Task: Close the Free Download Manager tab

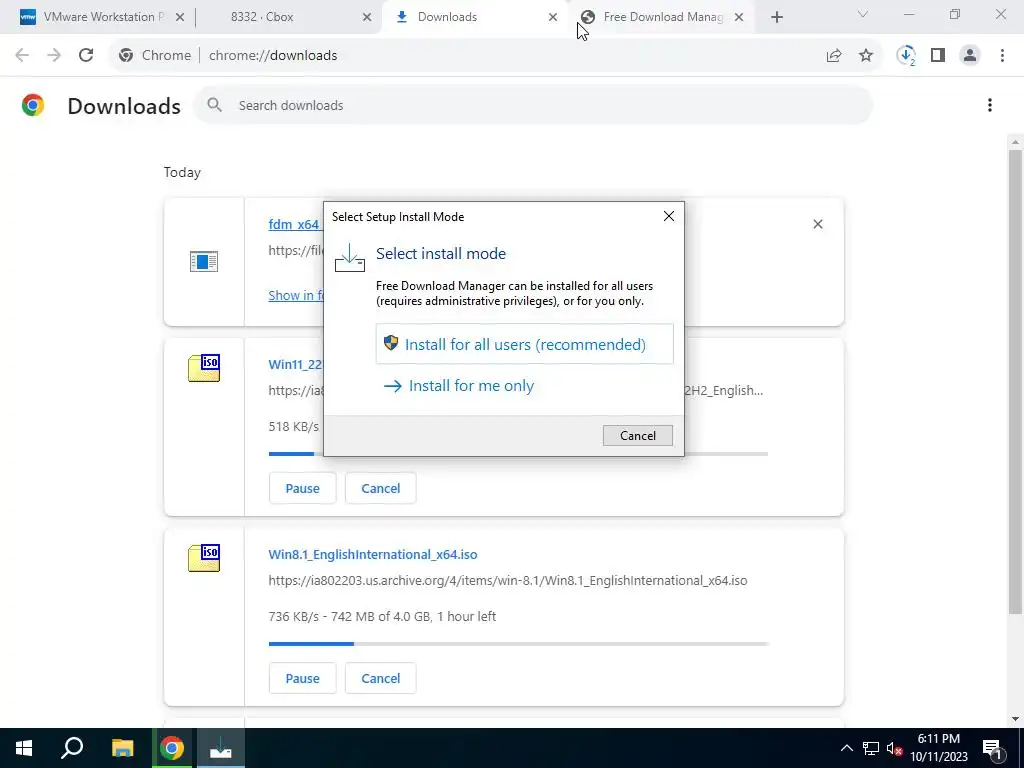Action: coord(739,17)
